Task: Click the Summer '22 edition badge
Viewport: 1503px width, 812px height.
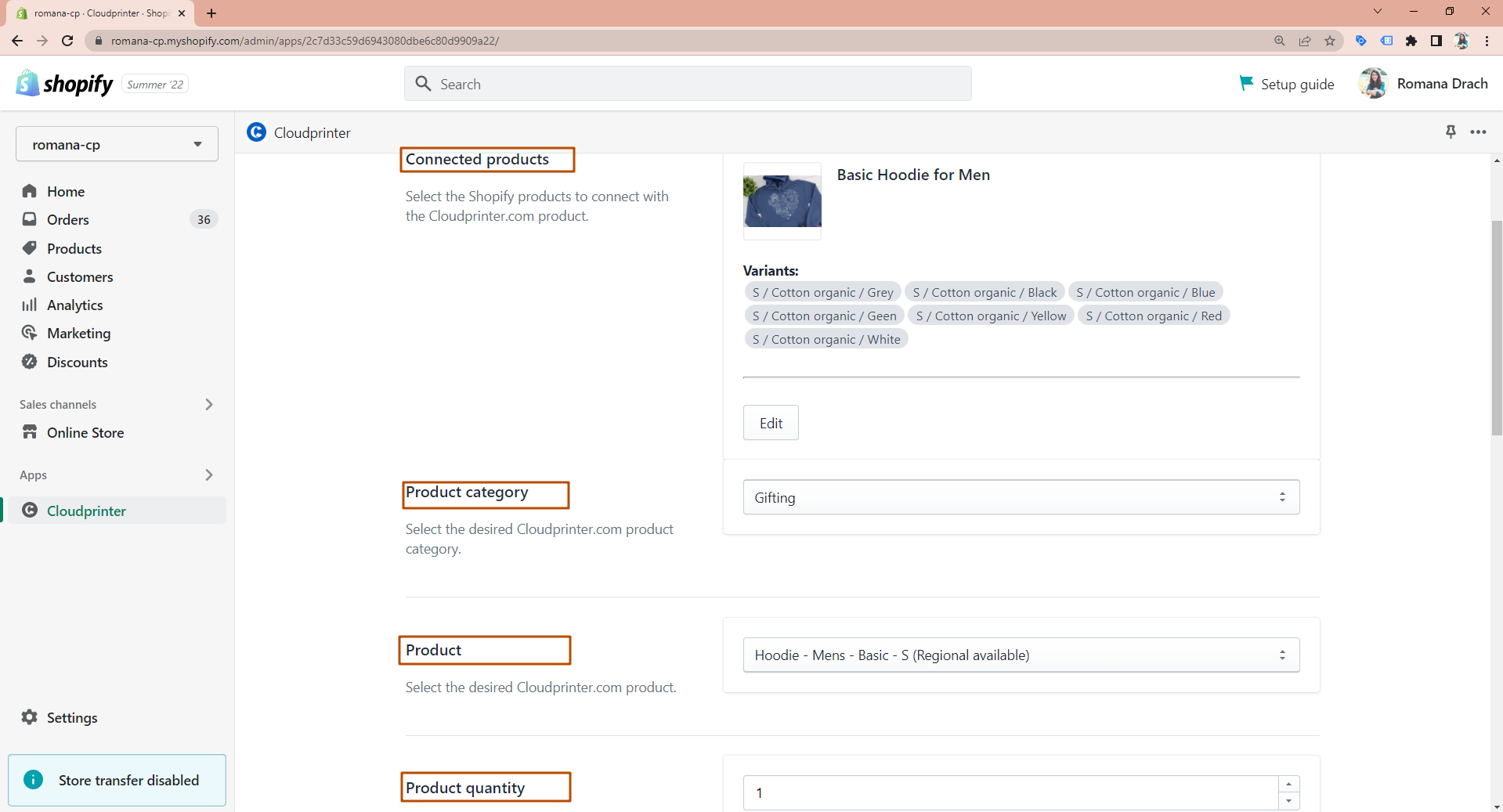Action: click(155, 85)
